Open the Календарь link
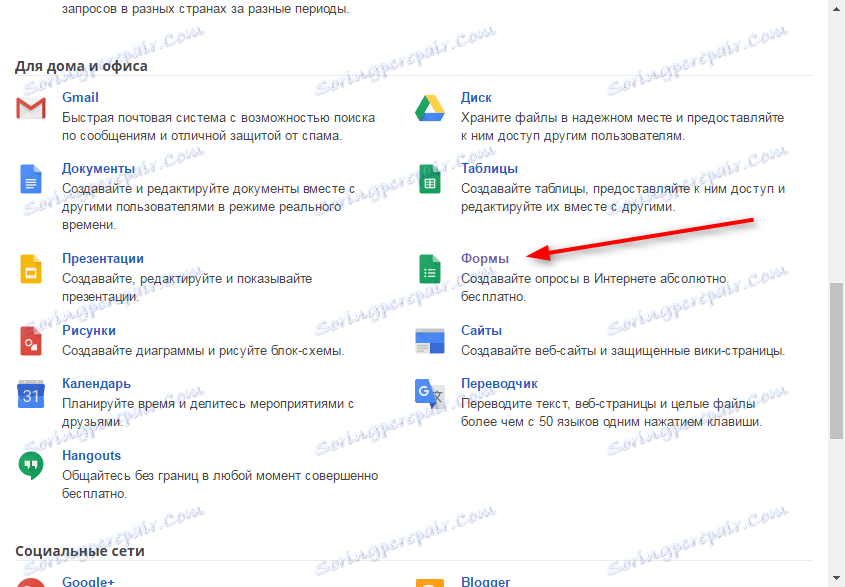The image size is (845, 587). [x=96, y=383]
